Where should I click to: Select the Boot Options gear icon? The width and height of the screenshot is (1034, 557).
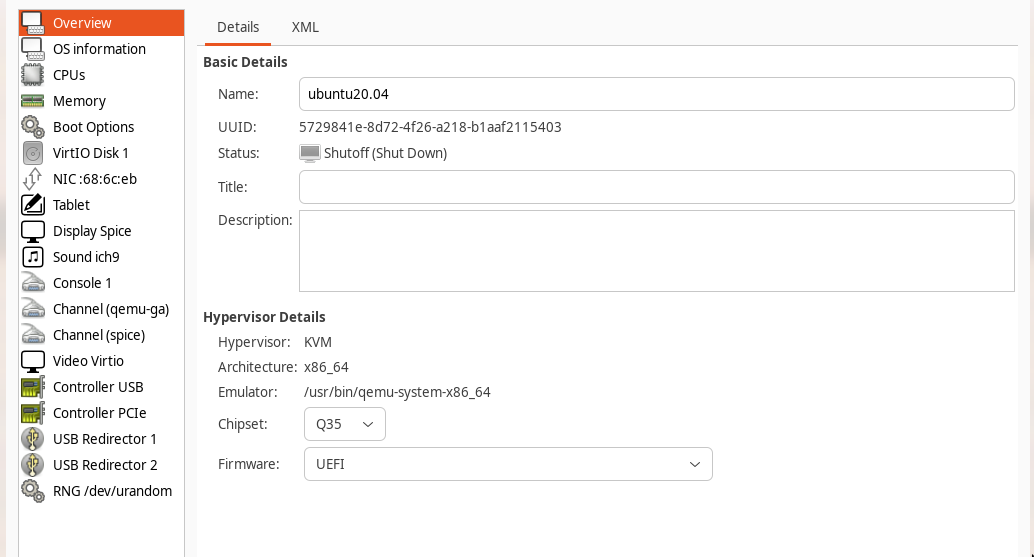pos(33,127)
